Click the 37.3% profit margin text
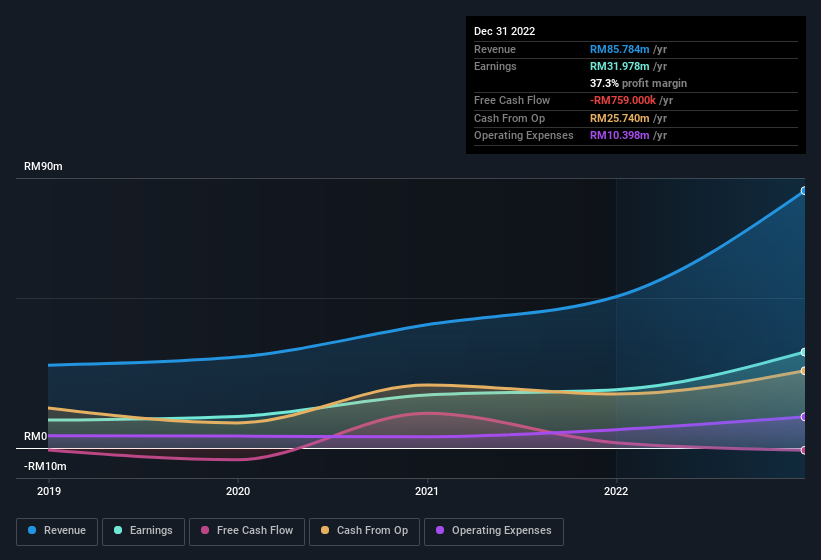 638,83
